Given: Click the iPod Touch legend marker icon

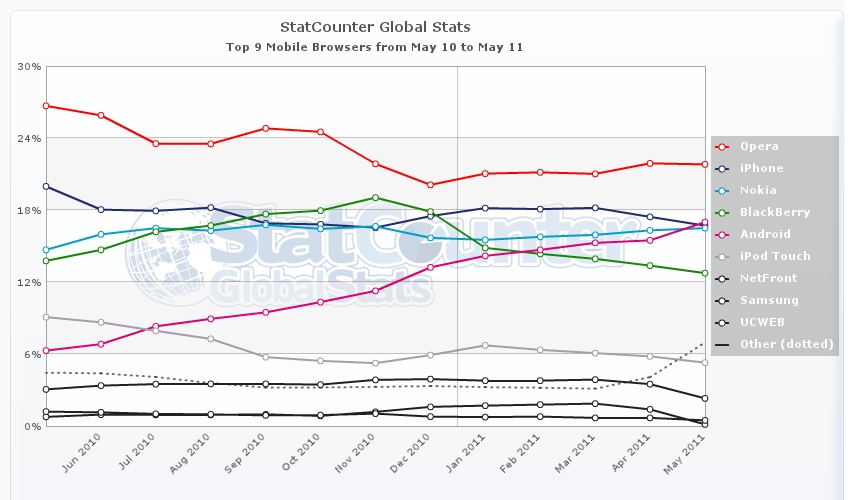Looking at the screenshot, I should click(723, 257).
